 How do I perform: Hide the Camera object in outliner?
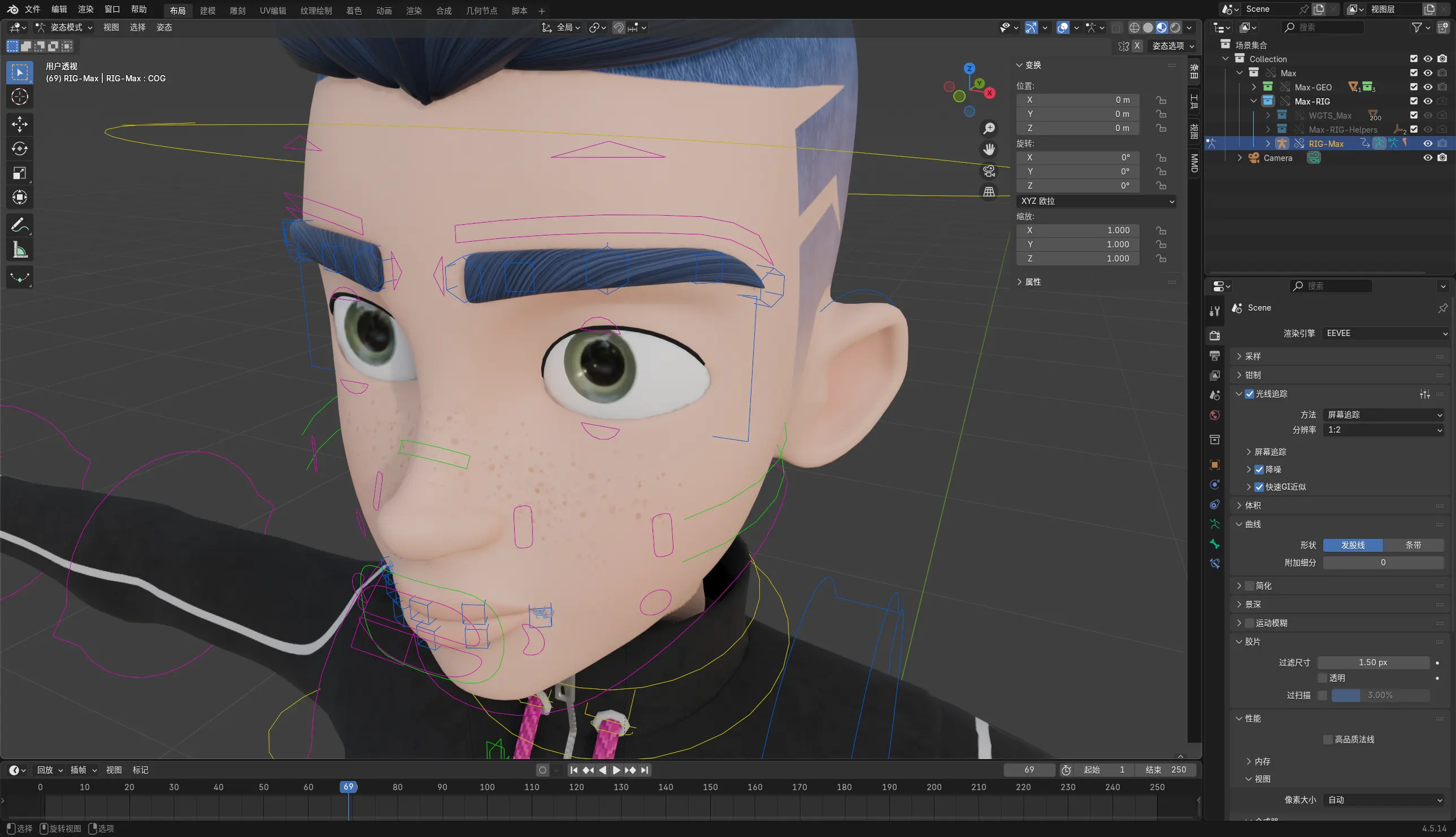pyautogui.click(x=1427, y=158)
